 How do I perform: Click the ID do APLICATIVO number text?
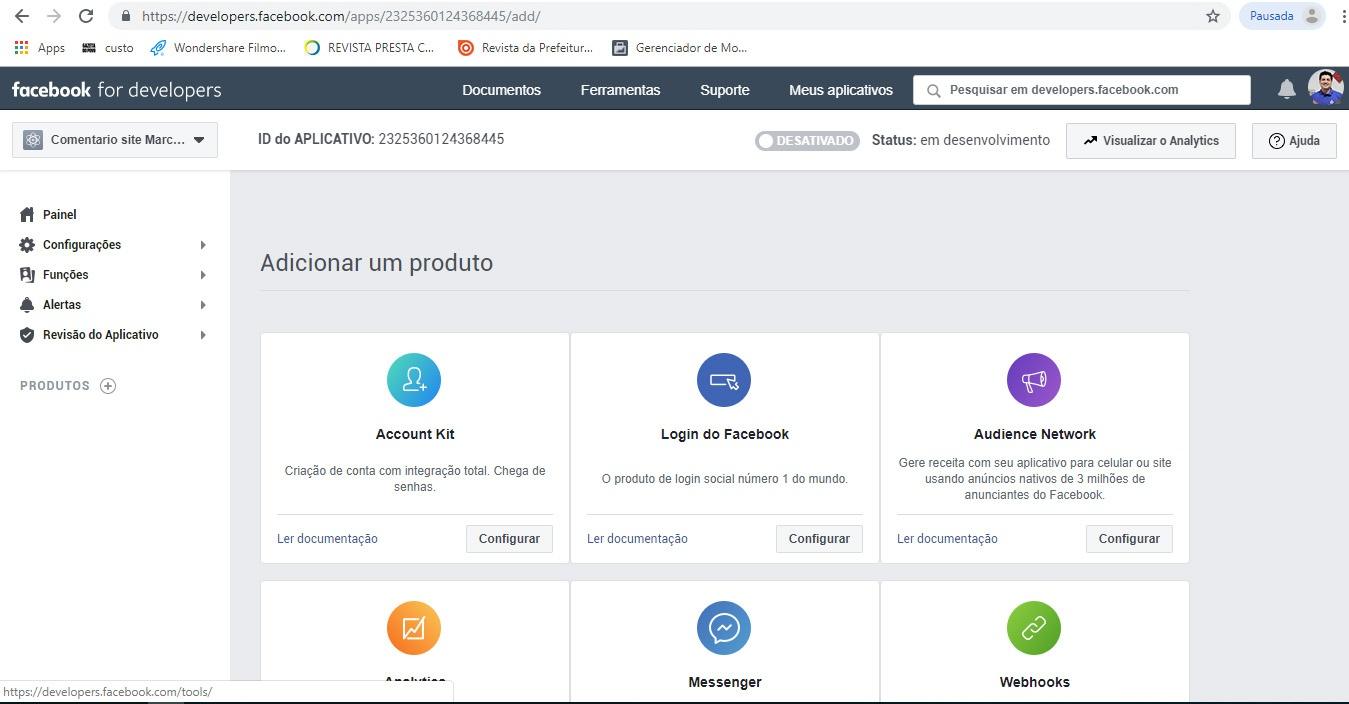(441, 139)
